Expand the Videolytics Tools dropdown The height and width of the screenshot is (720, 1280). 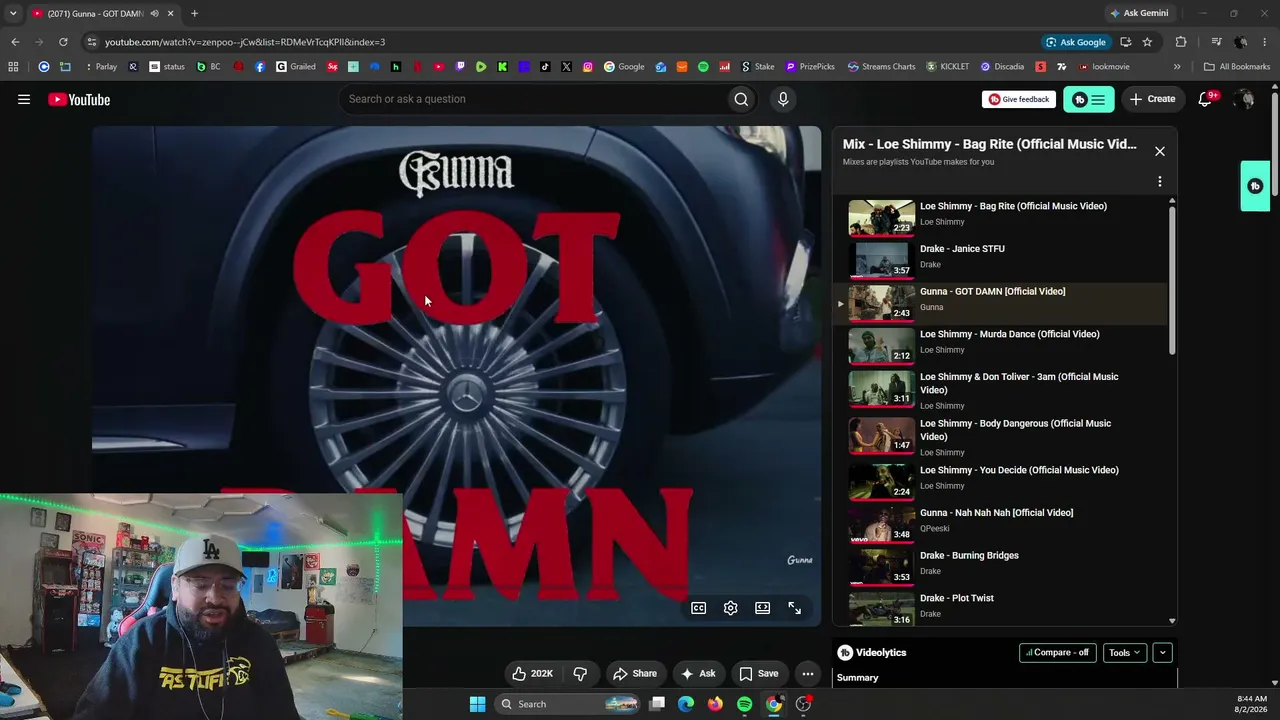(1125, 653)
